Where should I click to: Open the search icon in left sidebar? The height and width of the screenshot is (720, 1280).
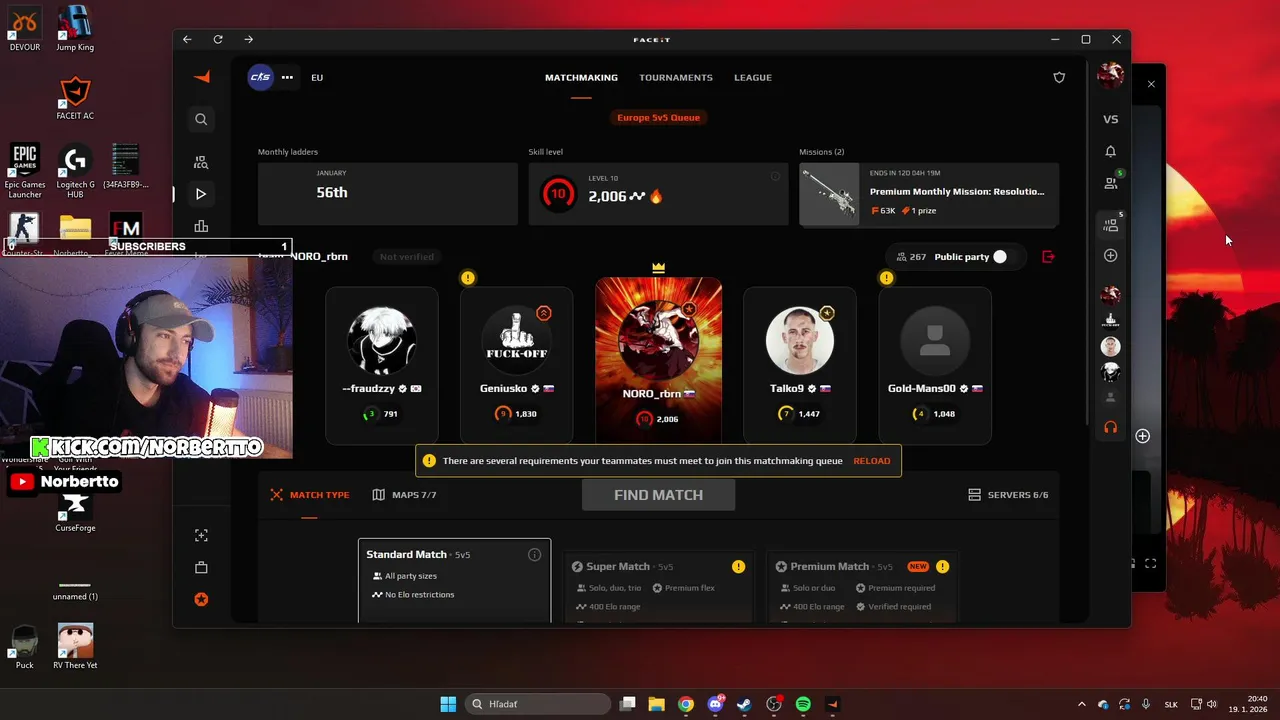201,119
